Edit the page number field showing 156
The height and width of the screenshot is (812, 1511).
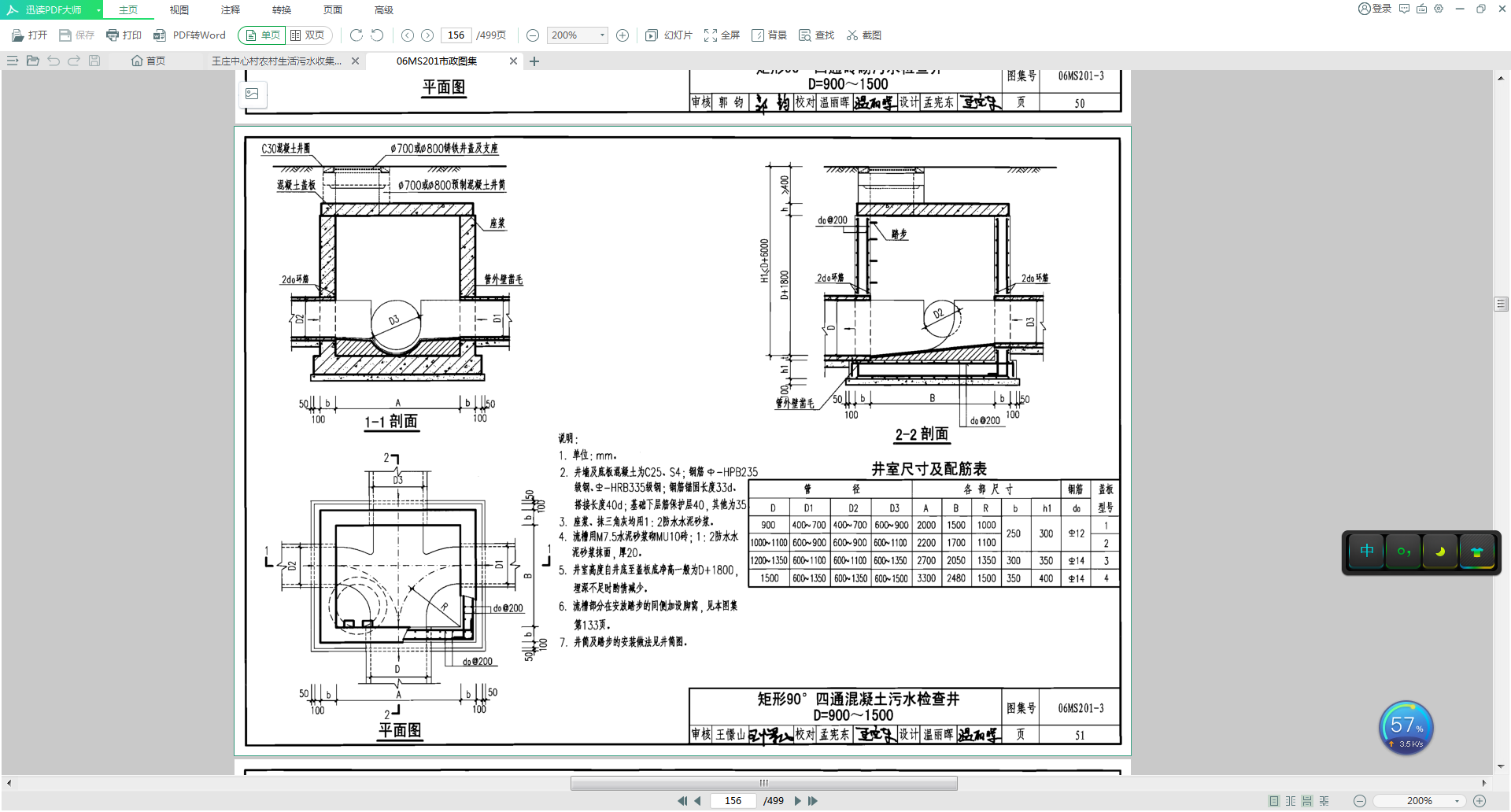click(x=456, y=35)
